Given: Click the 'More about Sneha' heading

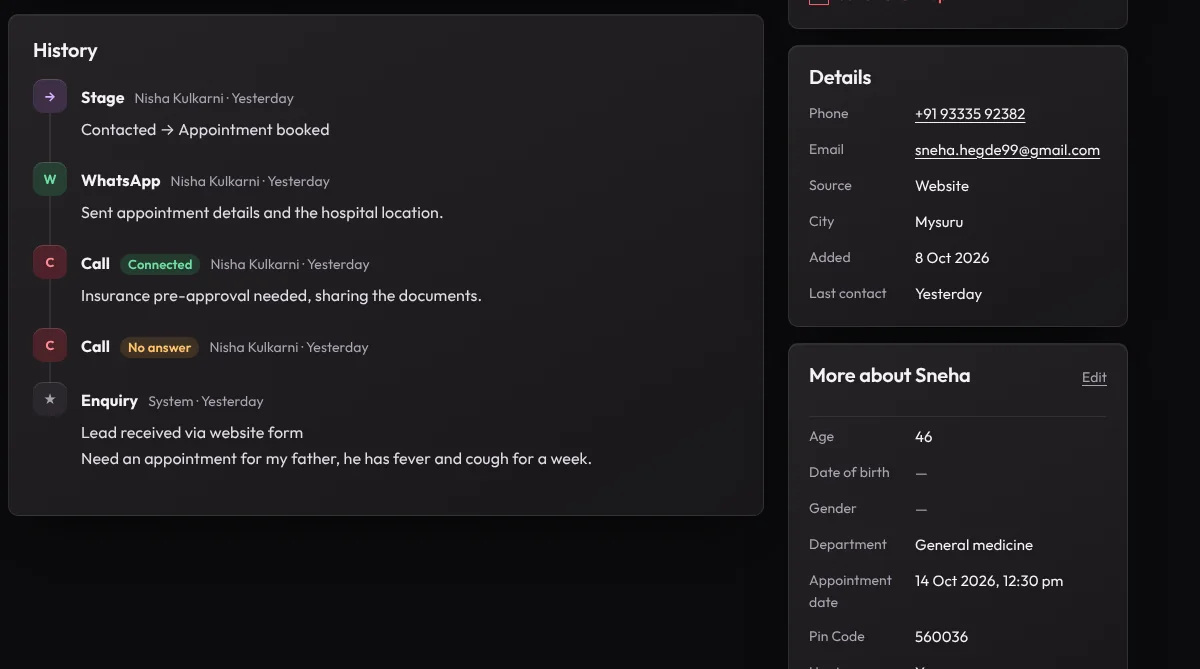Looking at the screenshot, I should [889, 376].
